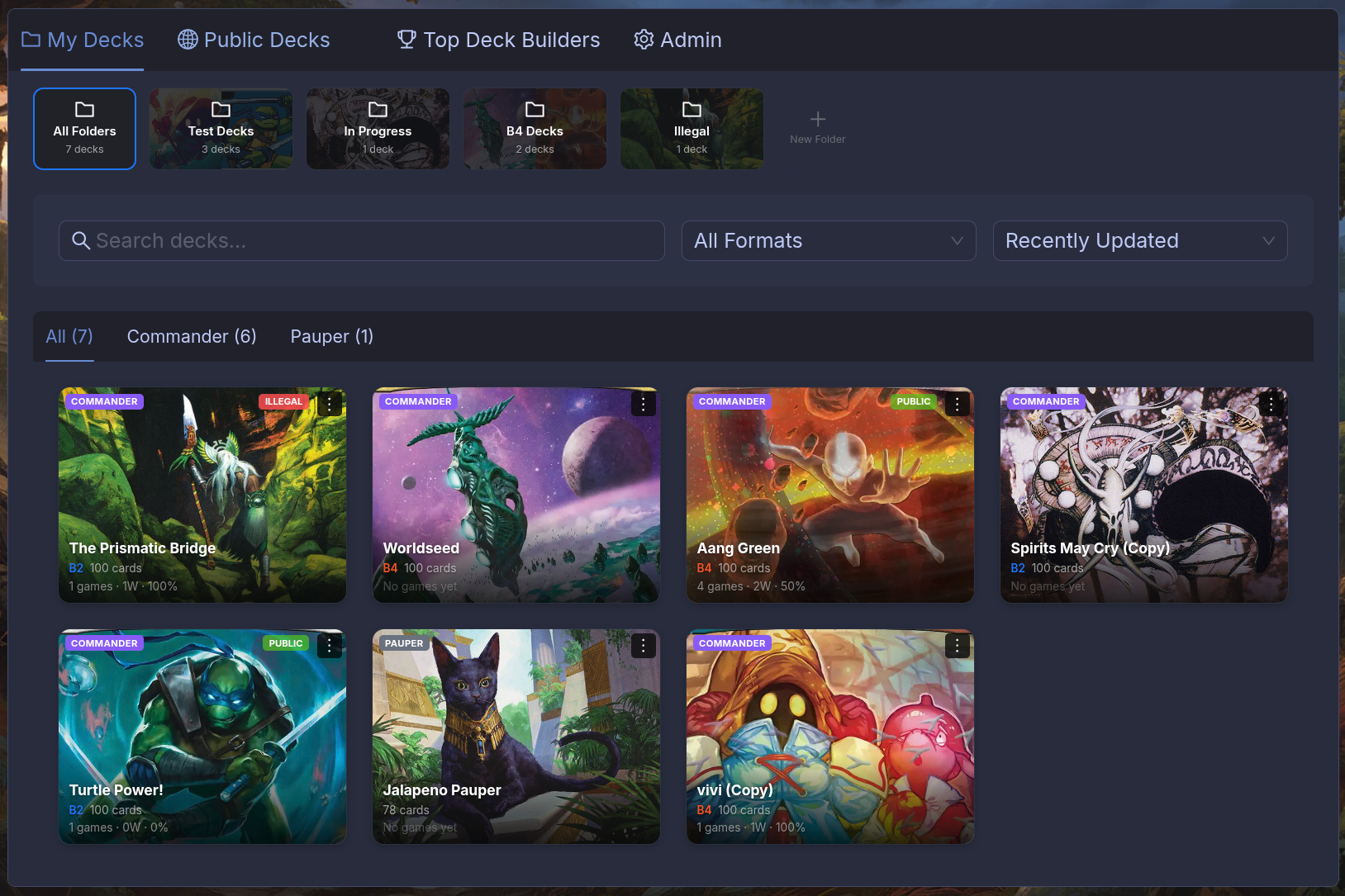1345x896 pixels.
Task: Open the vivi (Copy) deck options menu
Action: coord(957,645)
